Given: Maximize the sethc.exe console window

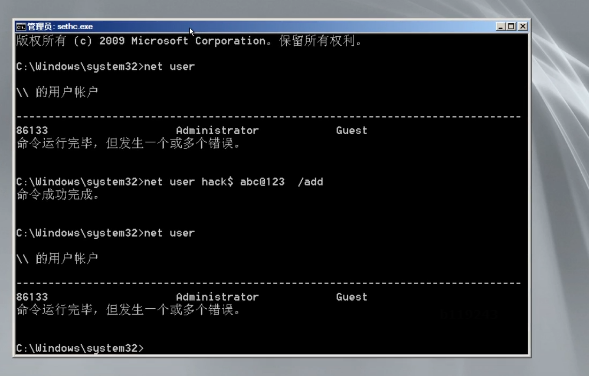Looking at the screenshot, I should (x=511, y=26).
